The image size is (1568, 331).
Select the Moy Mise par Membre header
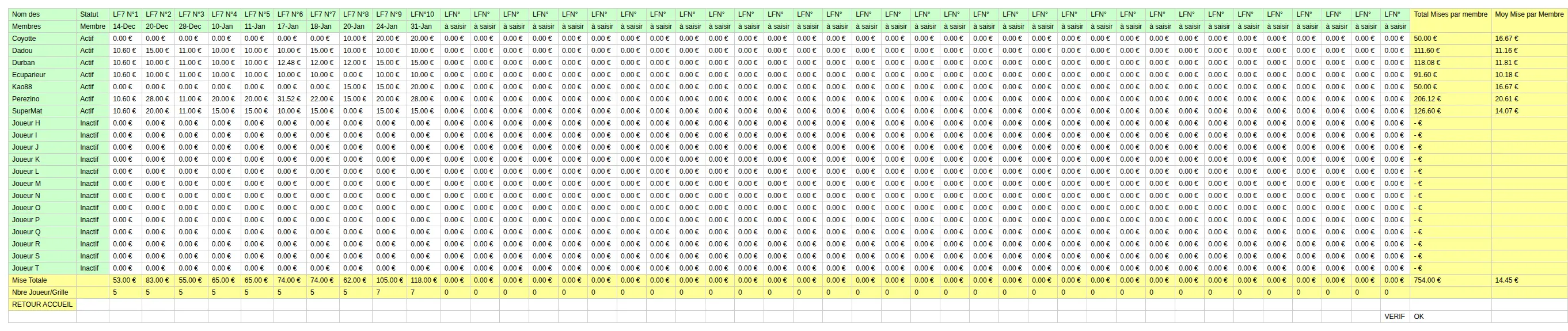1529,14
